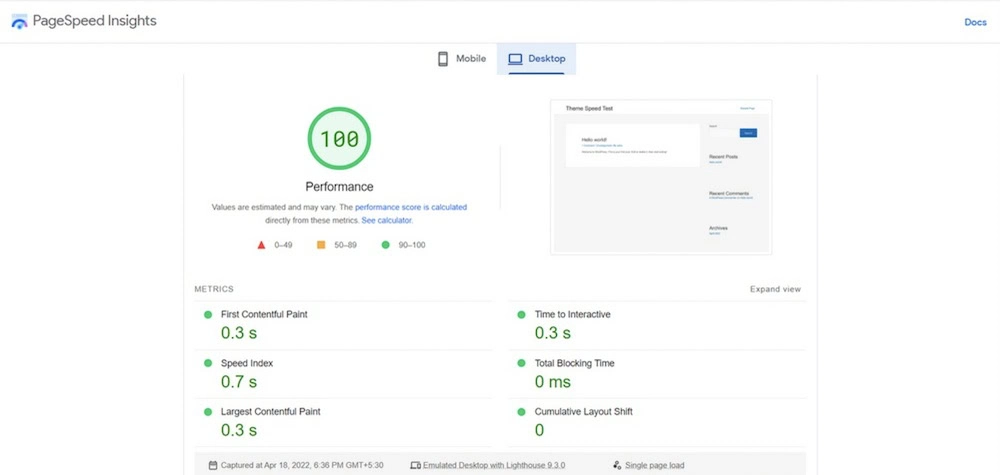Open the Docs link
Screen dimensions: 1000x475
point(975,22)
